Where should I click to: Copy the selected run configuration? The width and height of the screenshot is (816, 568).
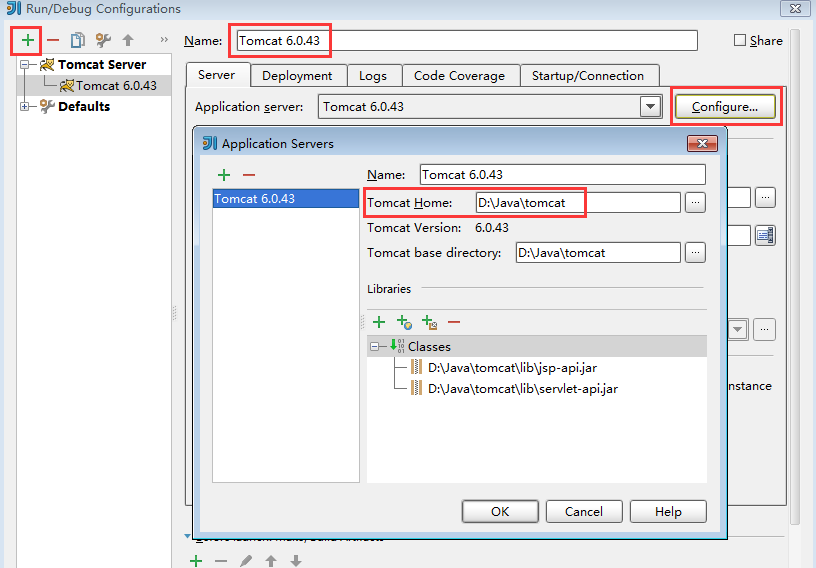click(x=77, y=40)
